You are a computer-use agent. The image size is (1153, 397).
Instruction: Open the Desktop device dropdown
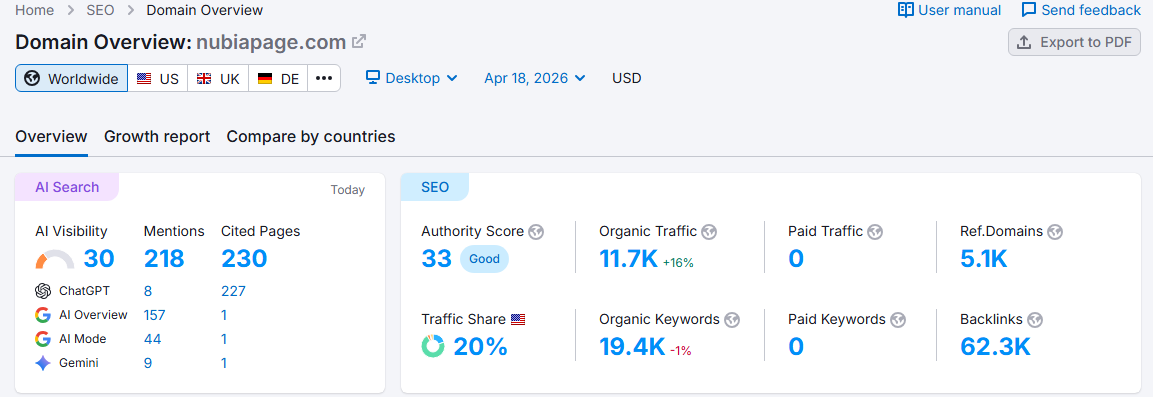click(412, 78)
